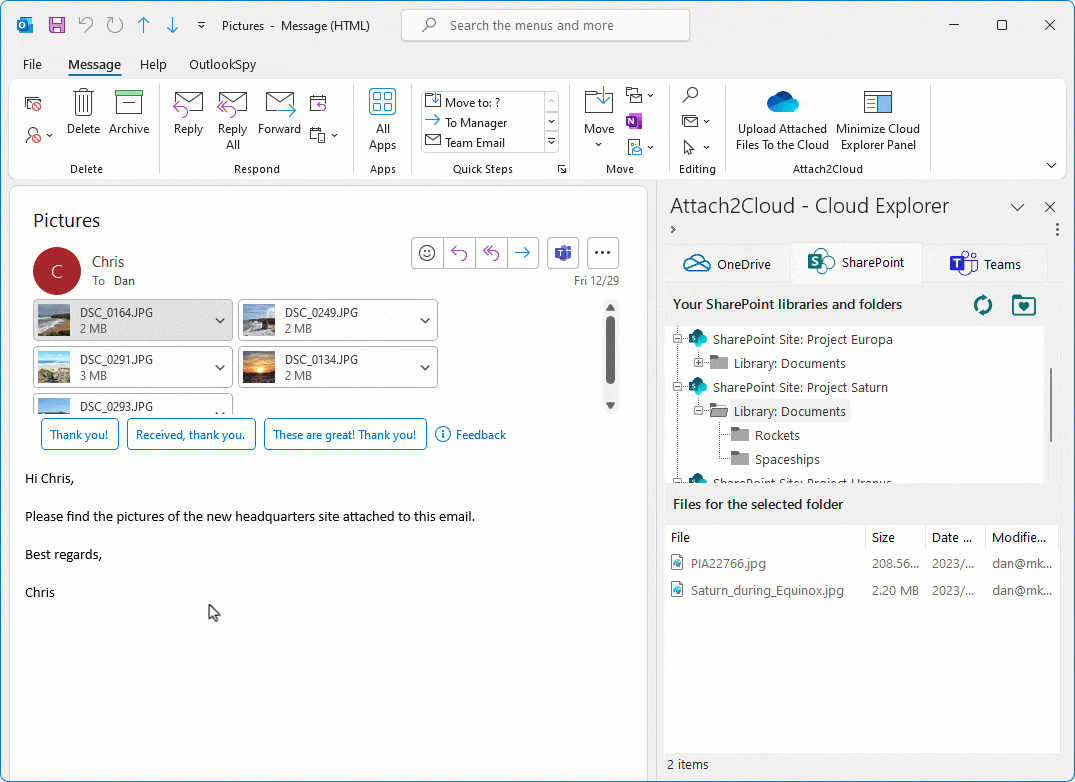Viewport: 1075px width, 782px height.
Task: Click the Reply All arrow icon
Action: [491, 253]
